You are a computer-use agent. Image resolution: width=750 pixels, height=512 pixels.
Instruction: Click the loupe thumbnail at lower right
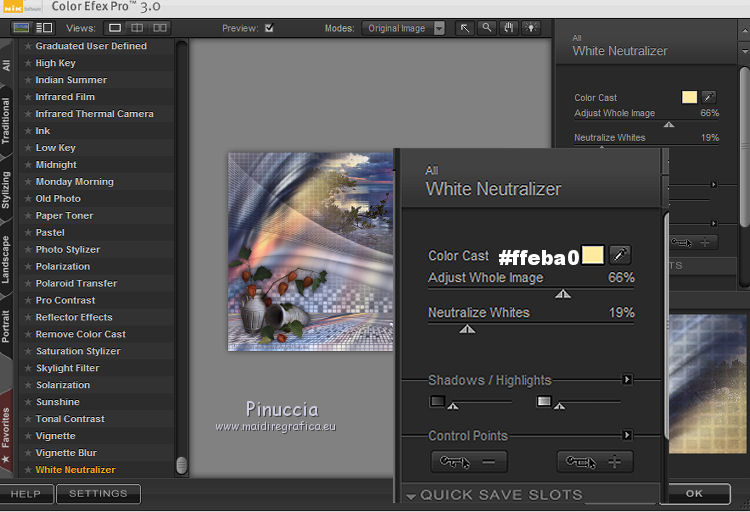pyautogui.click(x=707, y=384)
